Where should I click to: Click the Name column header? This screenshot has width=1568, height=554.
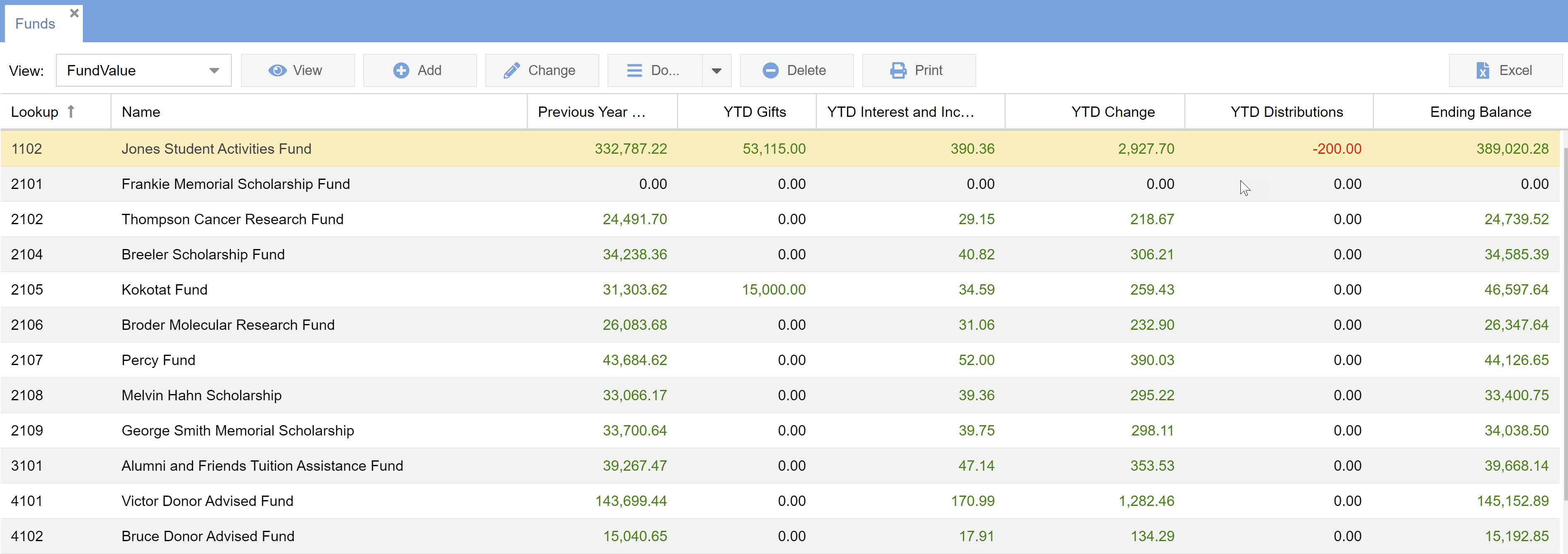tap(141, 112)
